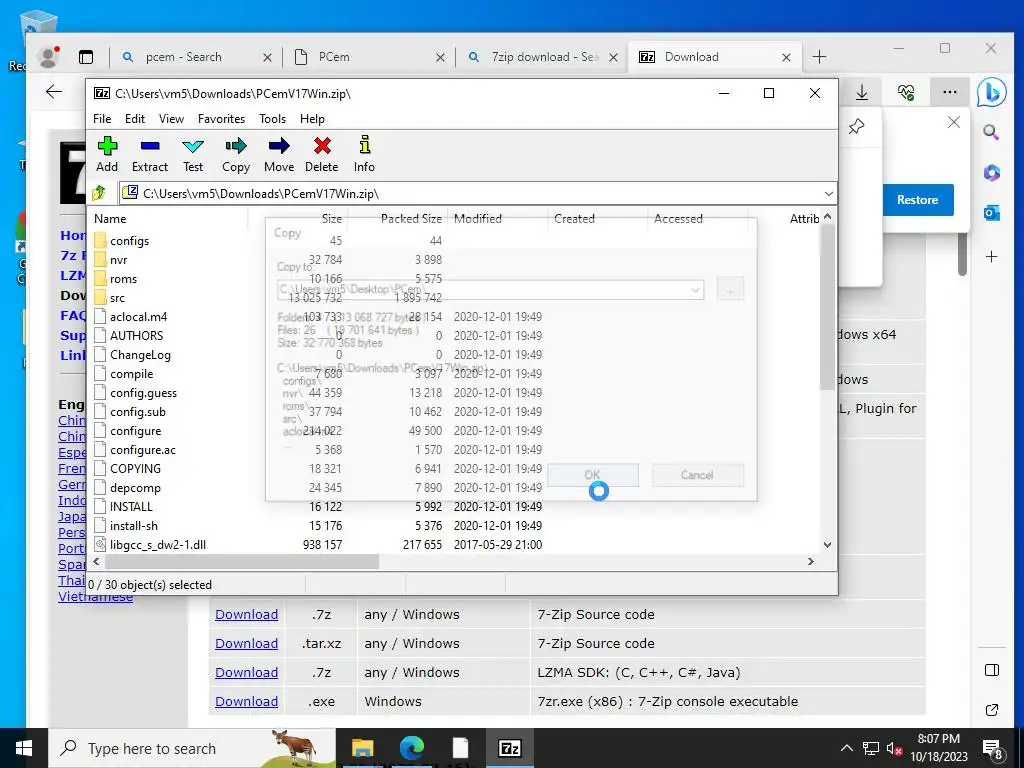
Task: Click the horizontal scrollbar thumb in 7-Zip
Action: pos(242,562)
